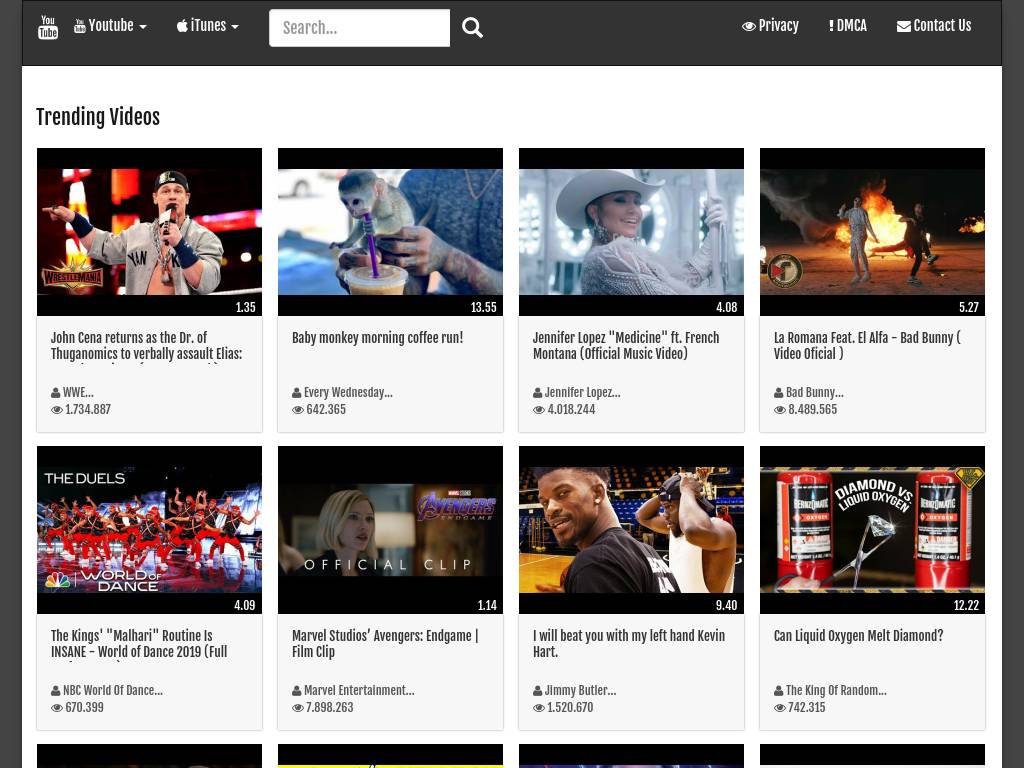Click the views eye icon beside 1.520.670
Viewport: 1024px width, 768px height.
(539, 708)
